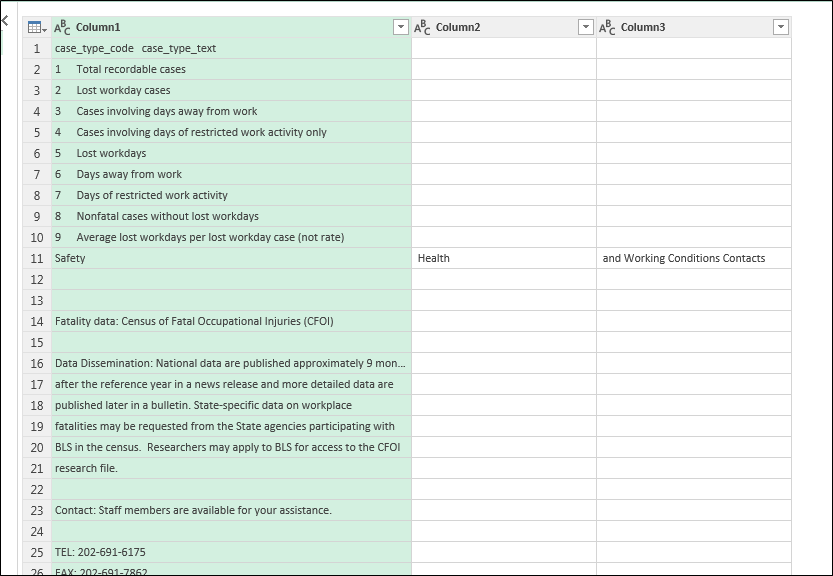
Task: Click row number 16
Action: 37,363
